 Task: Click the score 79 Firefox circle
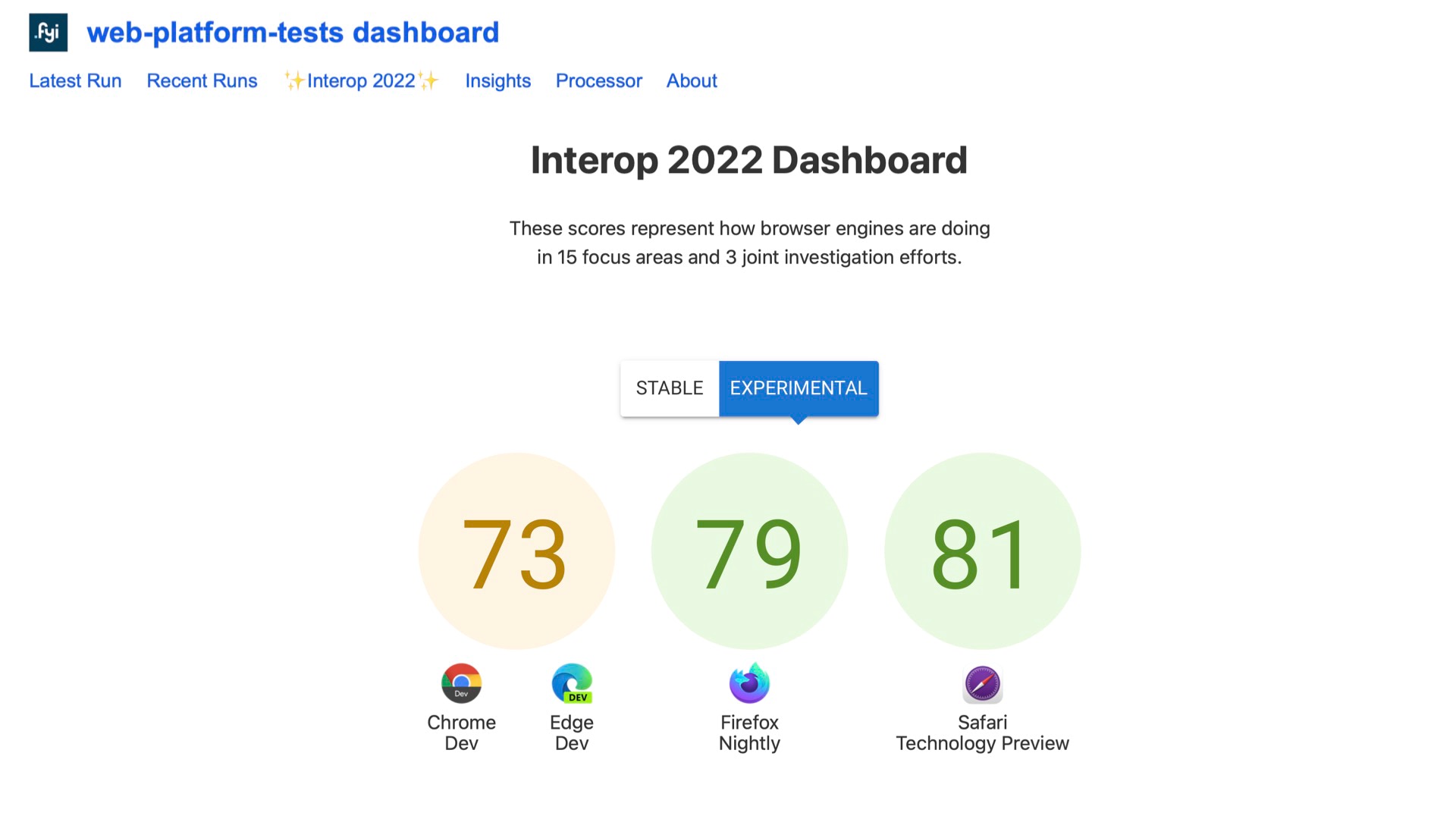749,550
